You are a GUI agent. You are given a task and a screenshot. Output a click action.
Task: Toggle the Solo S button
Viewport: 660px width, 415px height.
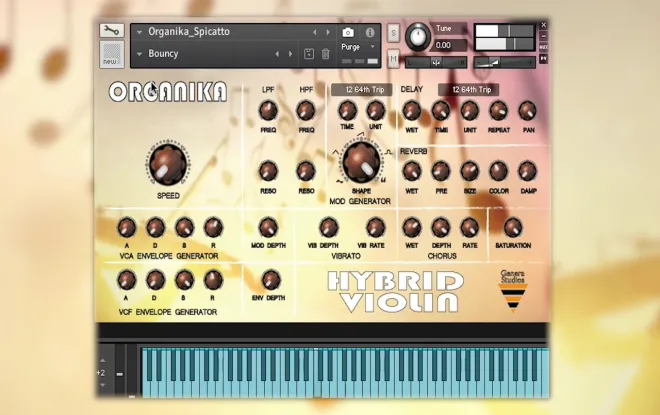pos(393,33)
